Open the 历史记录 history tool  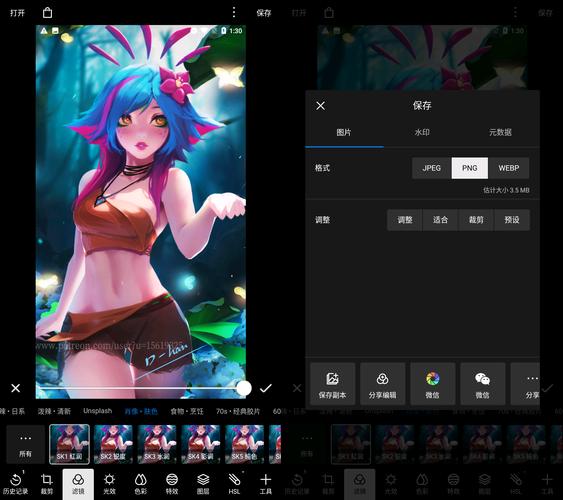tap(15, 484)
